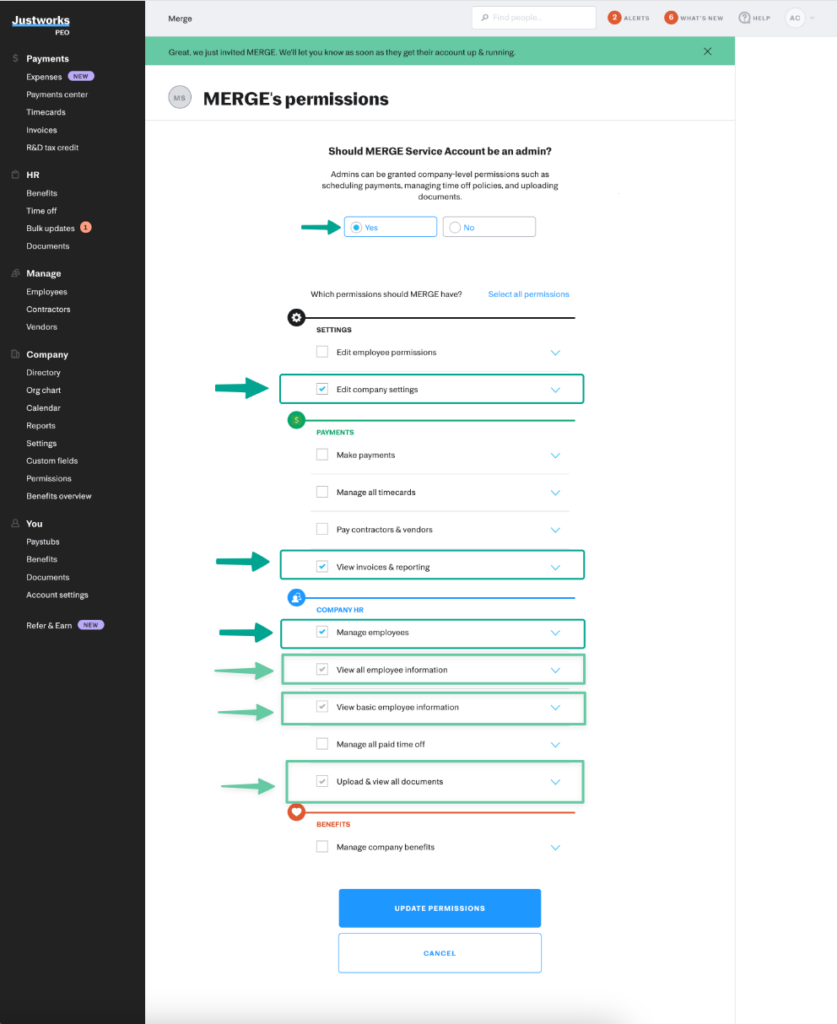
Task: Open Bulk updates under HR
Action: 50,228
